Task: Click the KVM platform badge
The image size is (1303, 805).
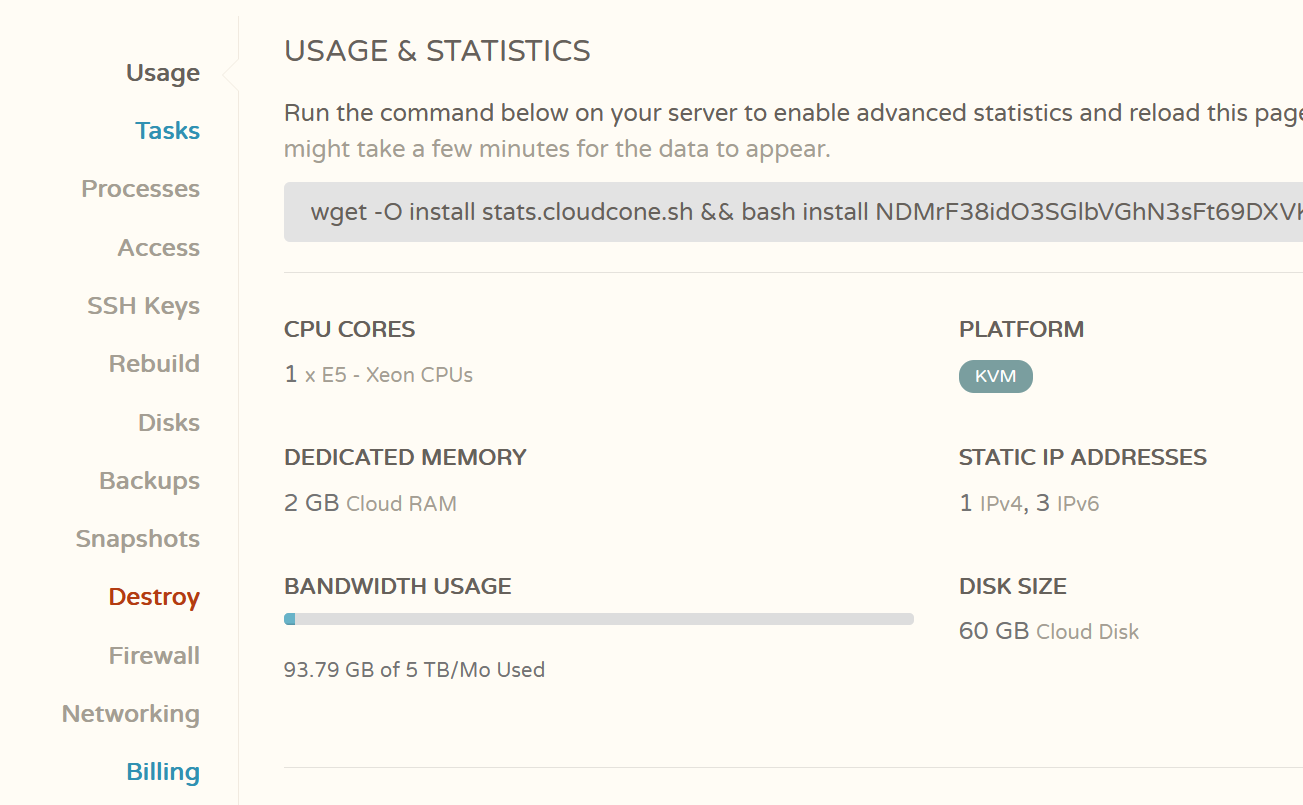Action: 995,377
